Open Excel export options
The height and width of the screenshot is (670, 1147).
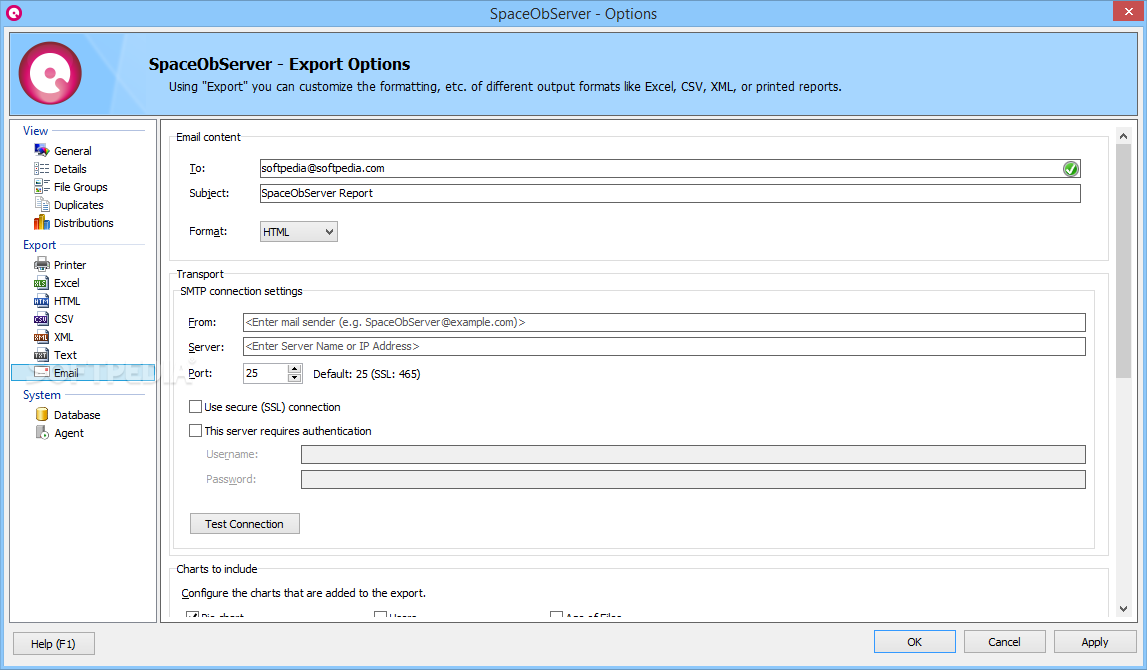[x=57, y=283]
